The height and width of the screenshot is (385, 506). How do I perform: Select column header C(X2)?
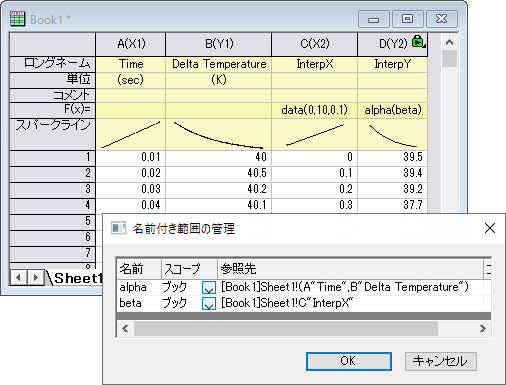[x=315, y=44]
